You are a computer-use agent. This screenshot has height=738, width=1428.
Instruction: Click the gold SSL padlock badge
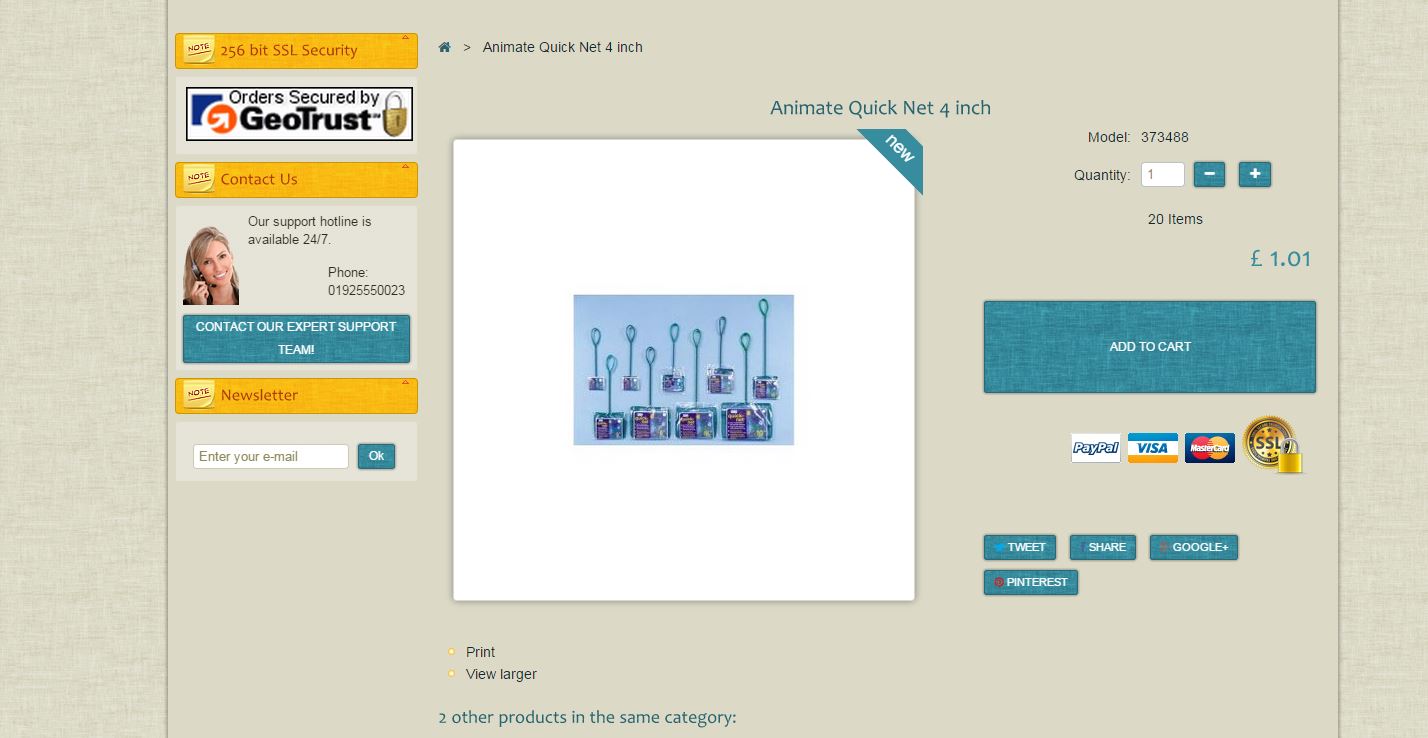(1273, 444)
